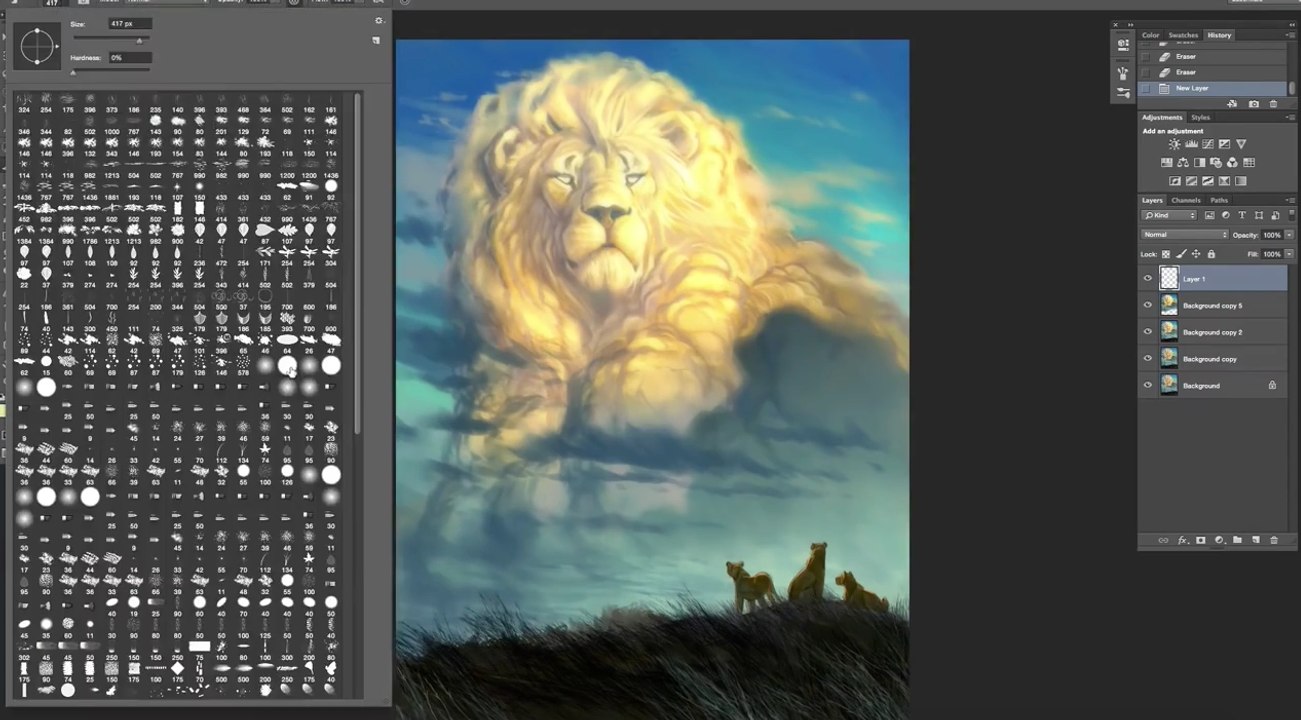Create a new snapshot in History panel
Viewport: 1301px width, 720px height.
point(1254,104)
